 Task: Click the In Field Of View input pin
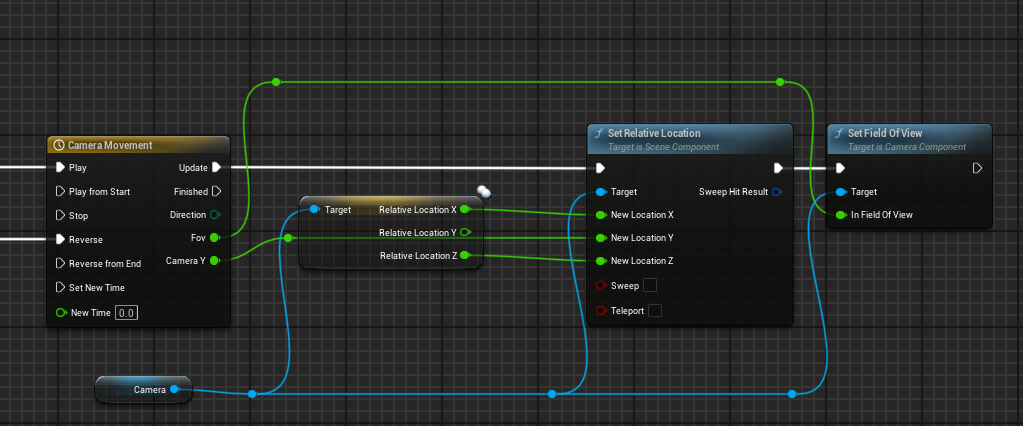tap(841, 215)
